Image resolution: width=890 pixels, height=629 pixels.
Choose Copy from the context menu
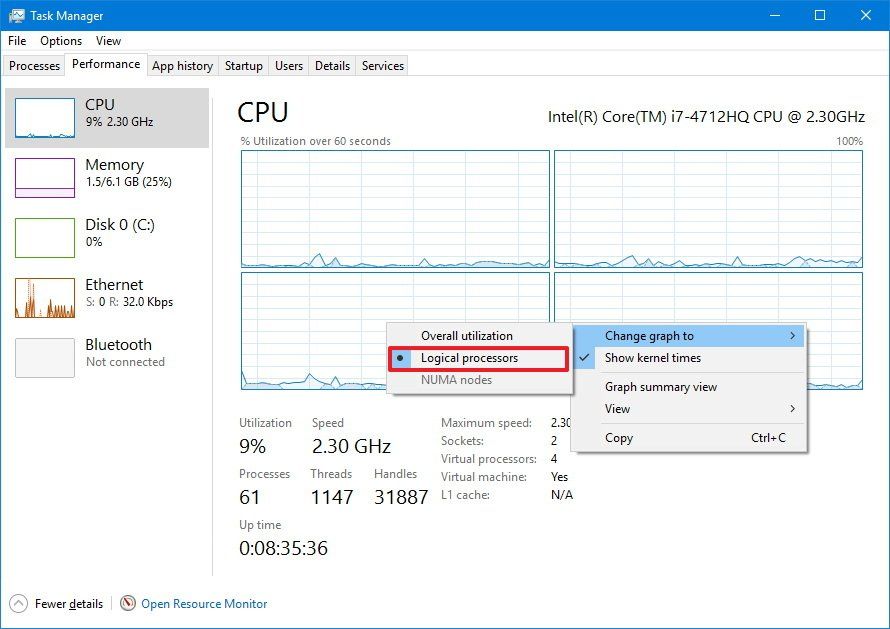619,438
